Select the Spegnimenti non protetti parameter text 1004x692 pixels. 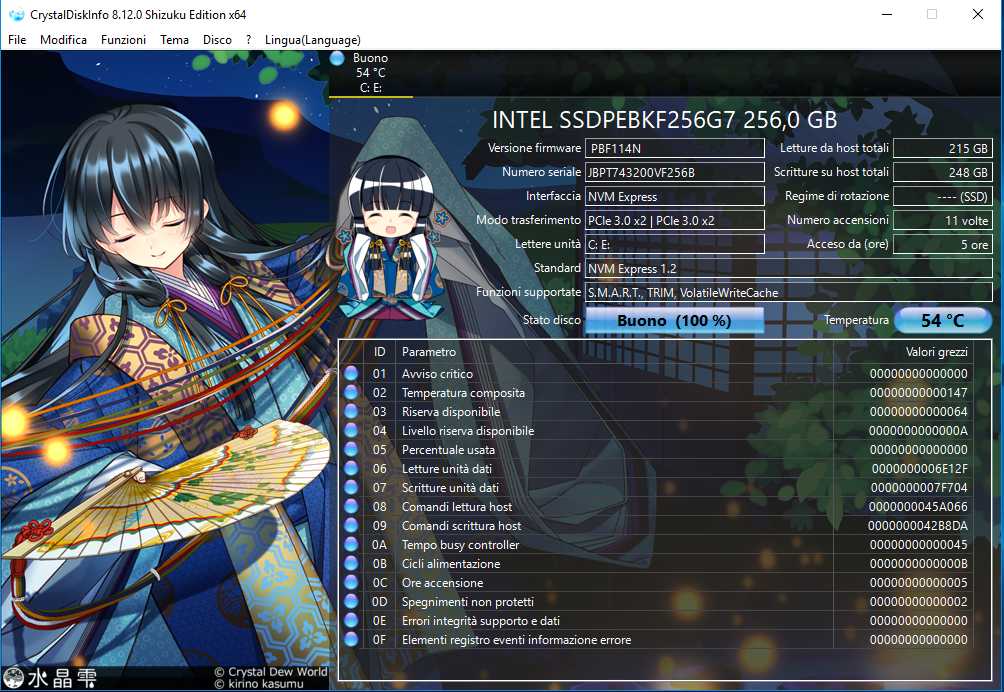coord(467,602)
